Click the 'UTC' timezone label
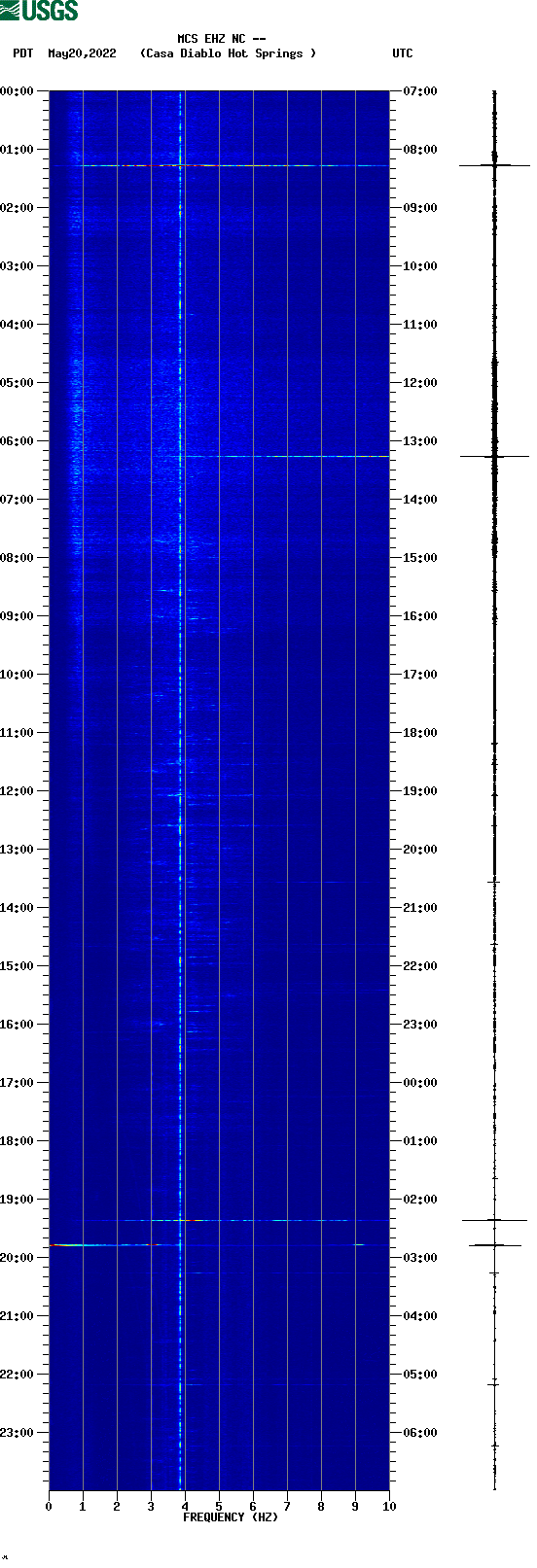Viewport: 537px width, 1568px height. (403, 53)
